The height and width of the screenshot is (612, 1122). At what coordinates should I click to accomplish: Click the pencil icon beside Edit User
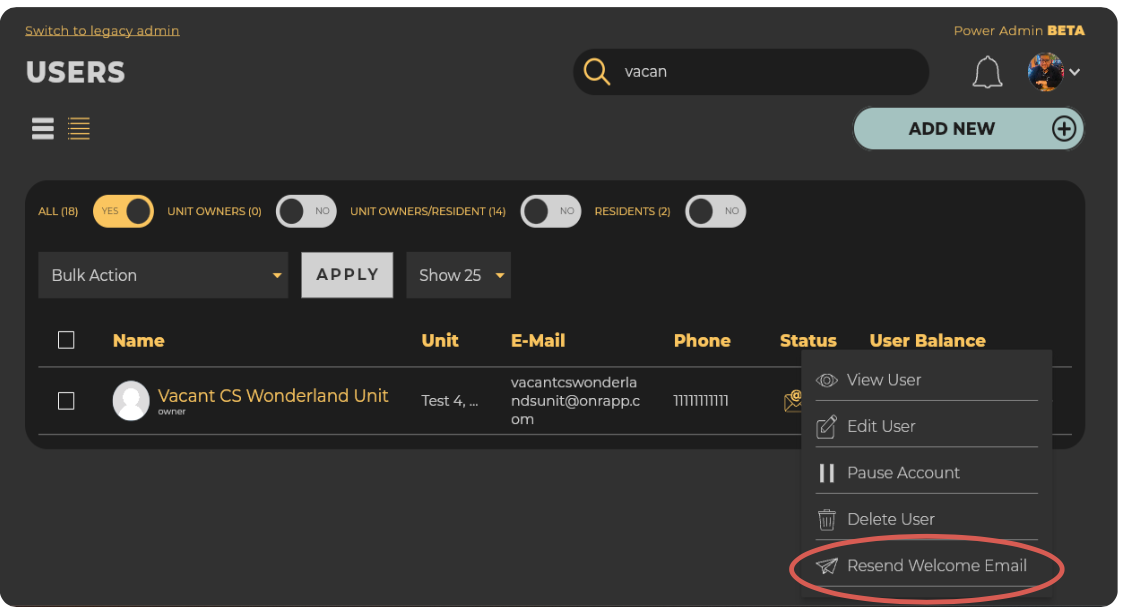tap(826, 426)
